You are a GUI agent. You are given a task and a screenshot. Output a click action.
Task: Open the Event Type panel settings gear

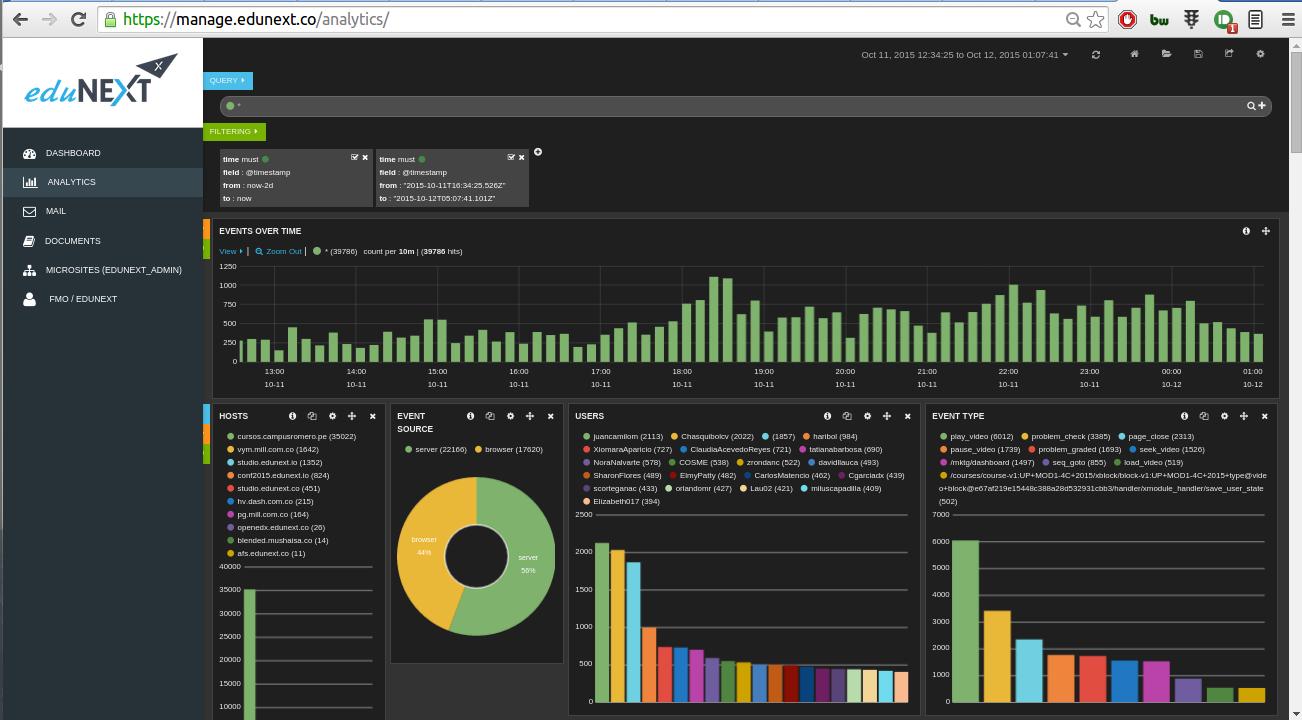(x=1224, y=416)
